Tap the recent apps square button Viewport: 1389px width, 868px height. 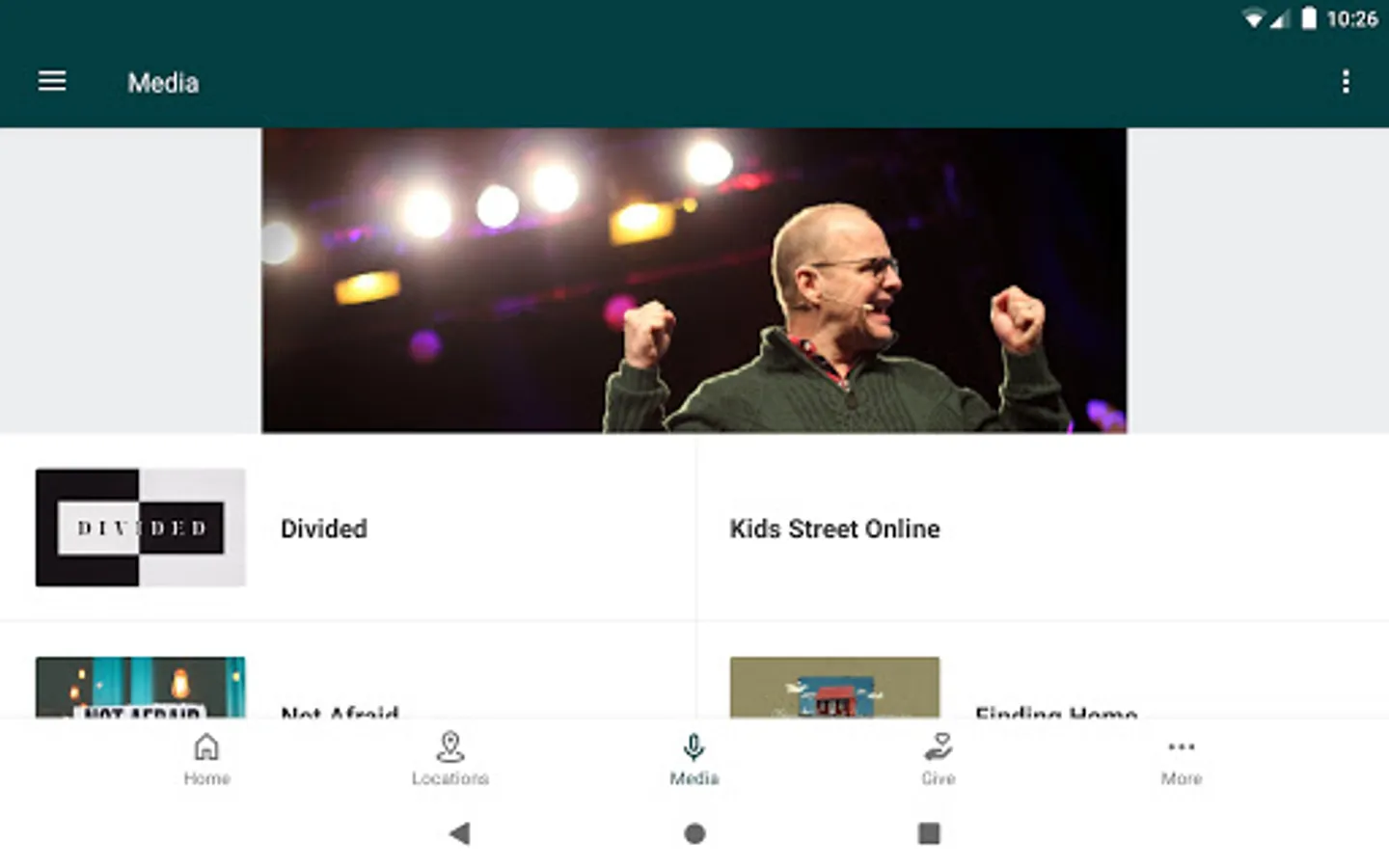tap(929, 833)
